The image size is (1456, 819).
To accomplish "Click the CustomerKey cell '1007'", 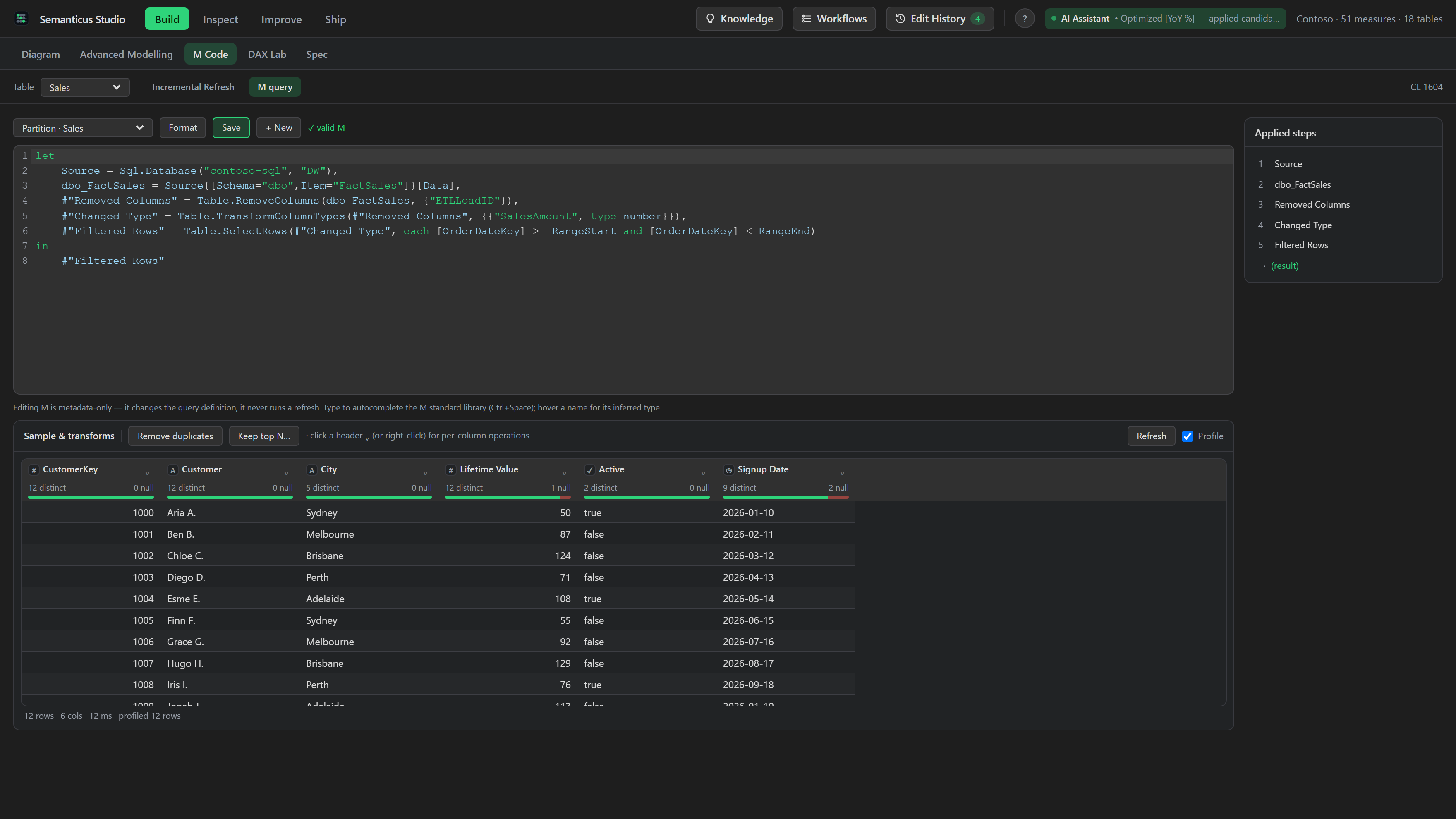I will click(x=143, y=663).
